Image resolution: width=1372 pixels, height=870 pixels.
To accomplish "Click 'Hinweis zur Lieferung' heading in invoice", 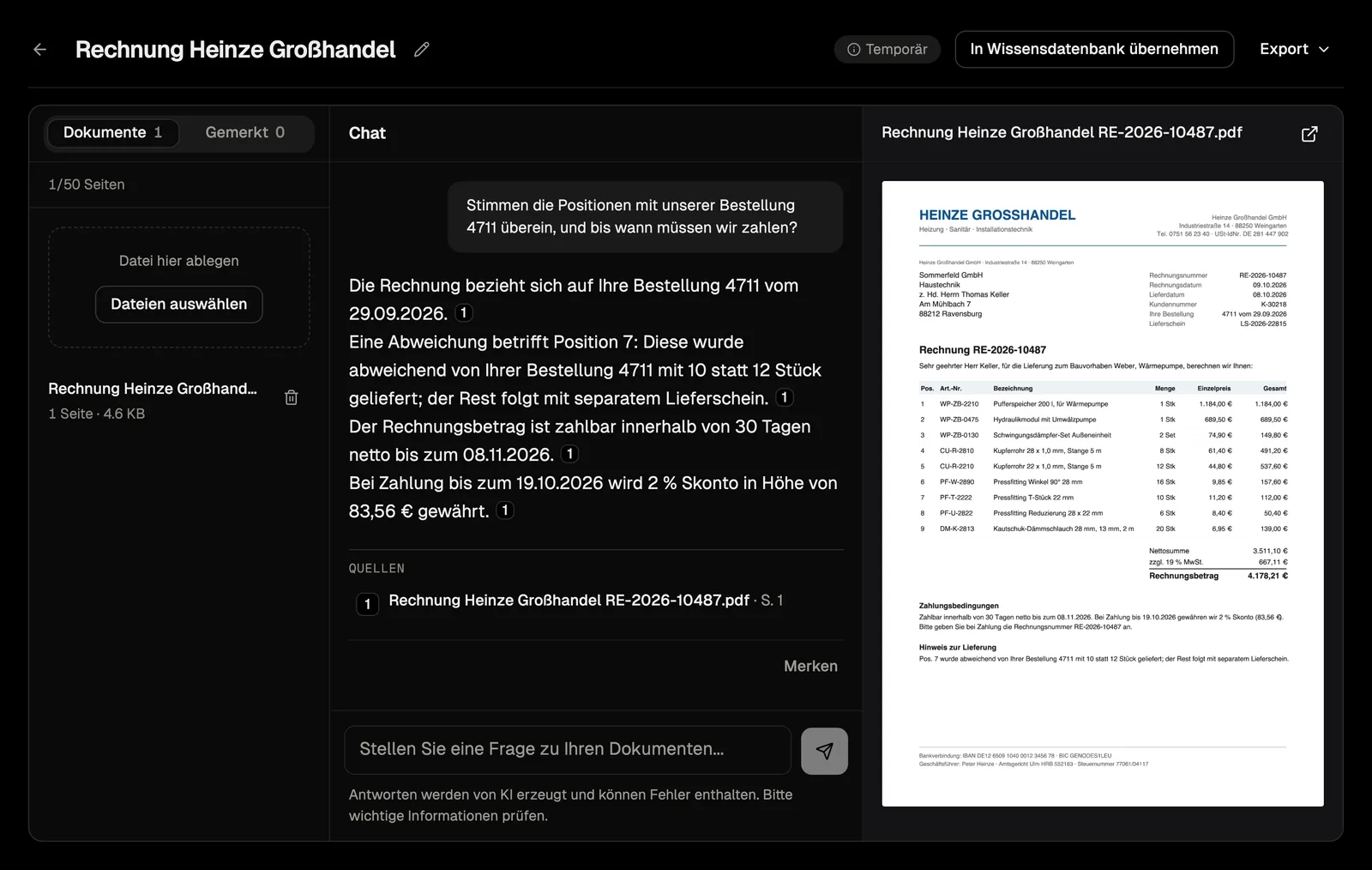I will [x=958, y=648].
